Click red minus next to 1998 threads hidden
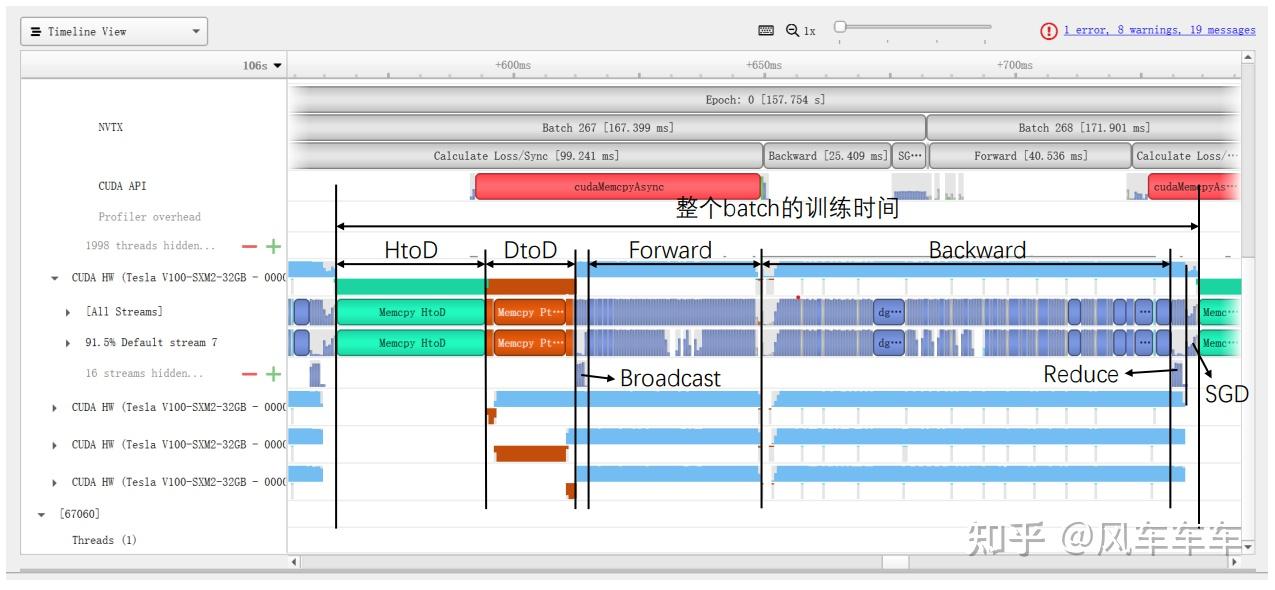Image resolution: width=1275 pixels, height=590 pixels. click(249, 246)
